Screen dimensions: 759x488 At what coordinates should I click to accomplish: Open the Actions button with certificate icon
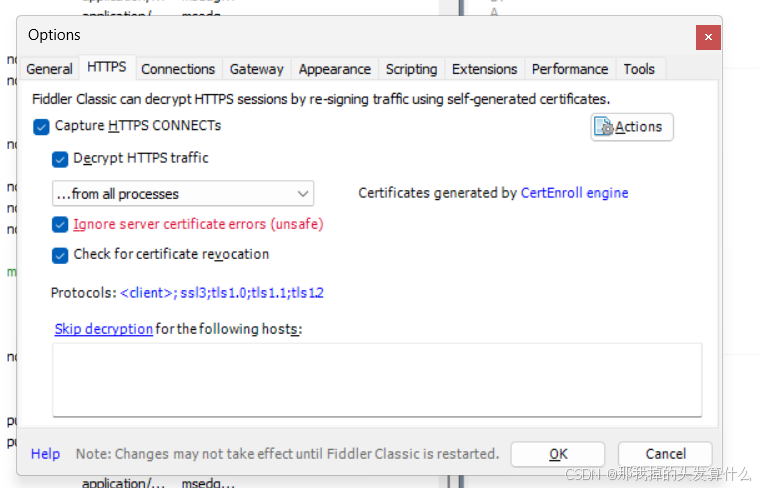tap(632, 127)
